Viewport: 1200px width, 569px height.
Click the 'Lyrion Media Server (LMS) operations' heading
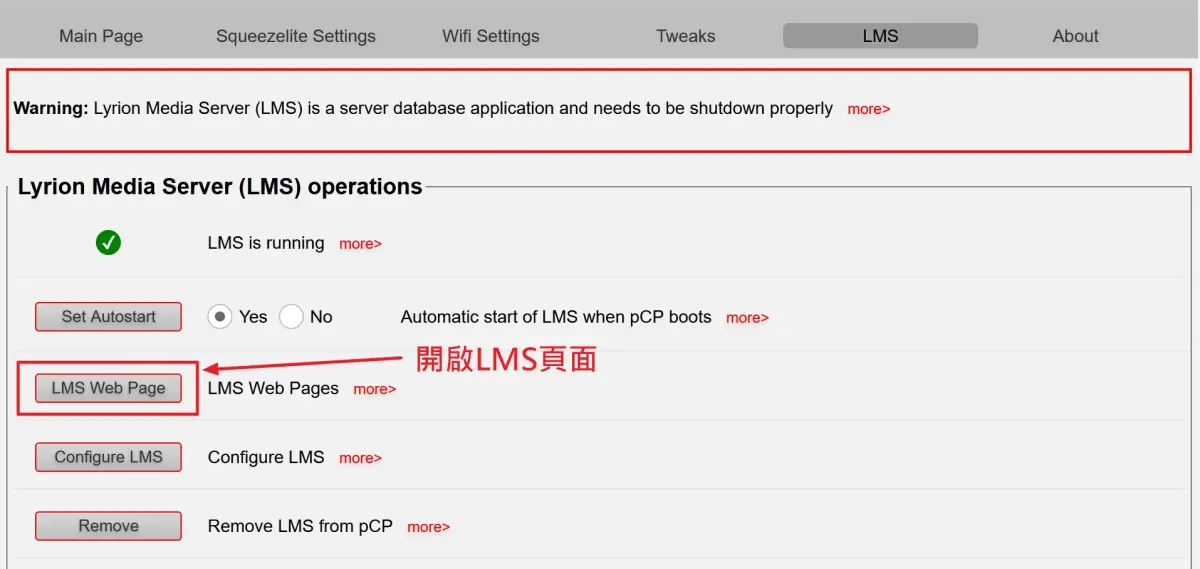(x=220, y=187)
